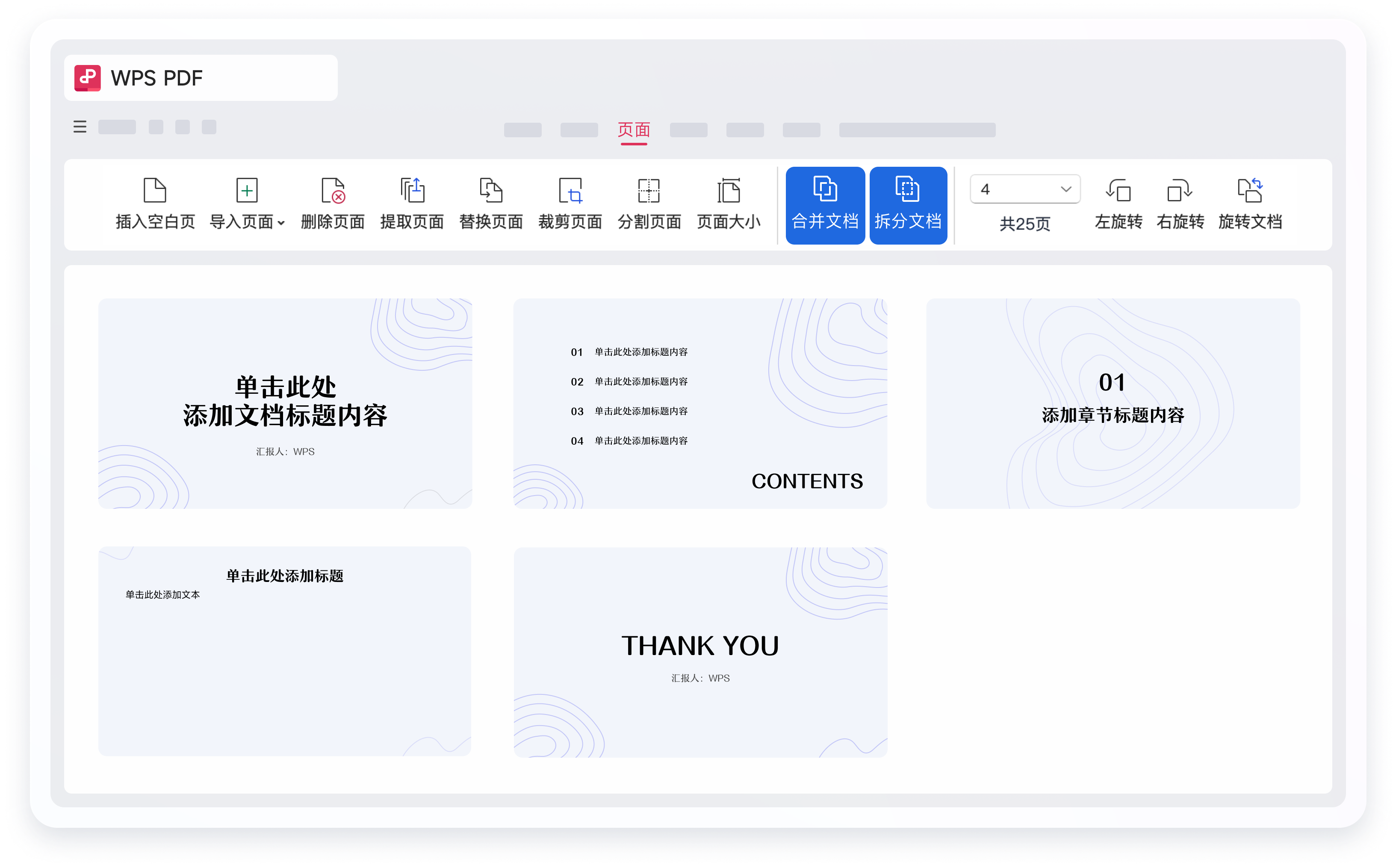Rotate page left with 左旋转

(x=1118, y=204)
